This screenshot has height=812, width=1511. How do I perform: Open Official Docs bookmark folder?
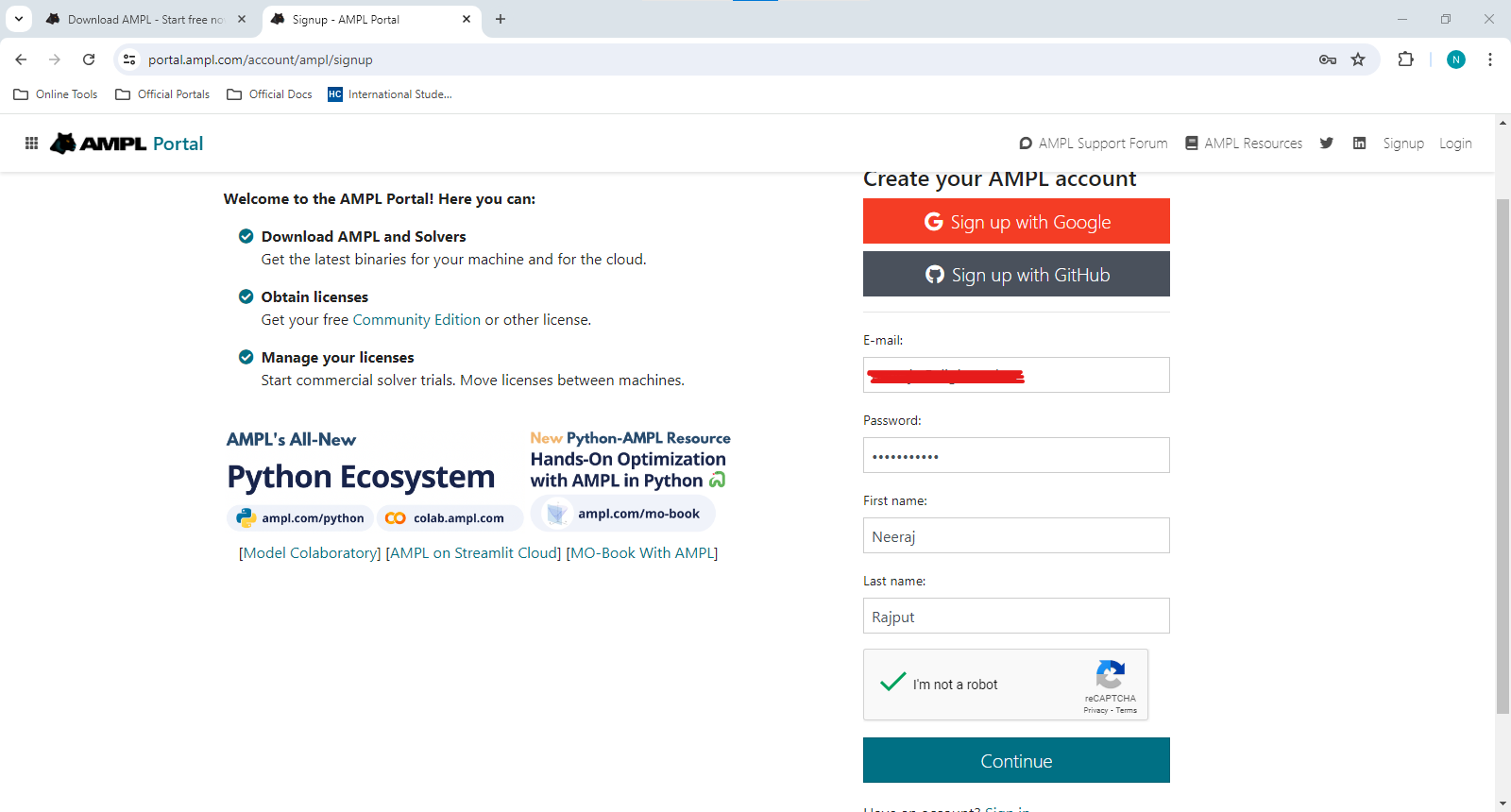pyautogui.click(x=270, y=94)
